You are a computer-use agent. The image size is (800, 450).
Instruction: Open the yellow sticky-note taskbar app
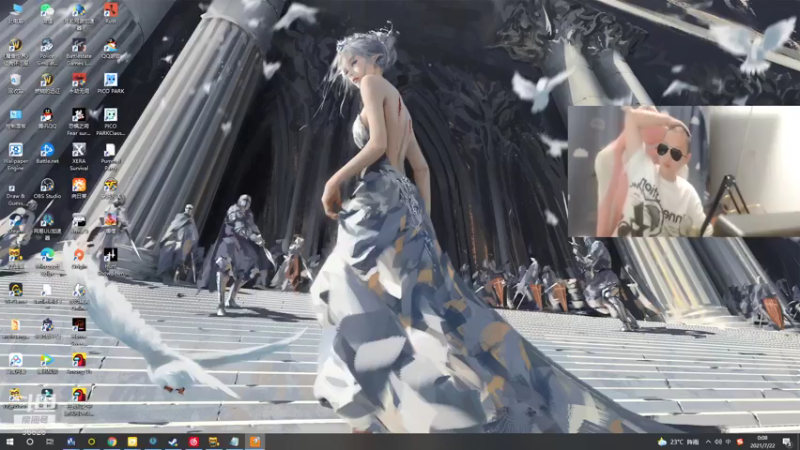click(132, 442)
